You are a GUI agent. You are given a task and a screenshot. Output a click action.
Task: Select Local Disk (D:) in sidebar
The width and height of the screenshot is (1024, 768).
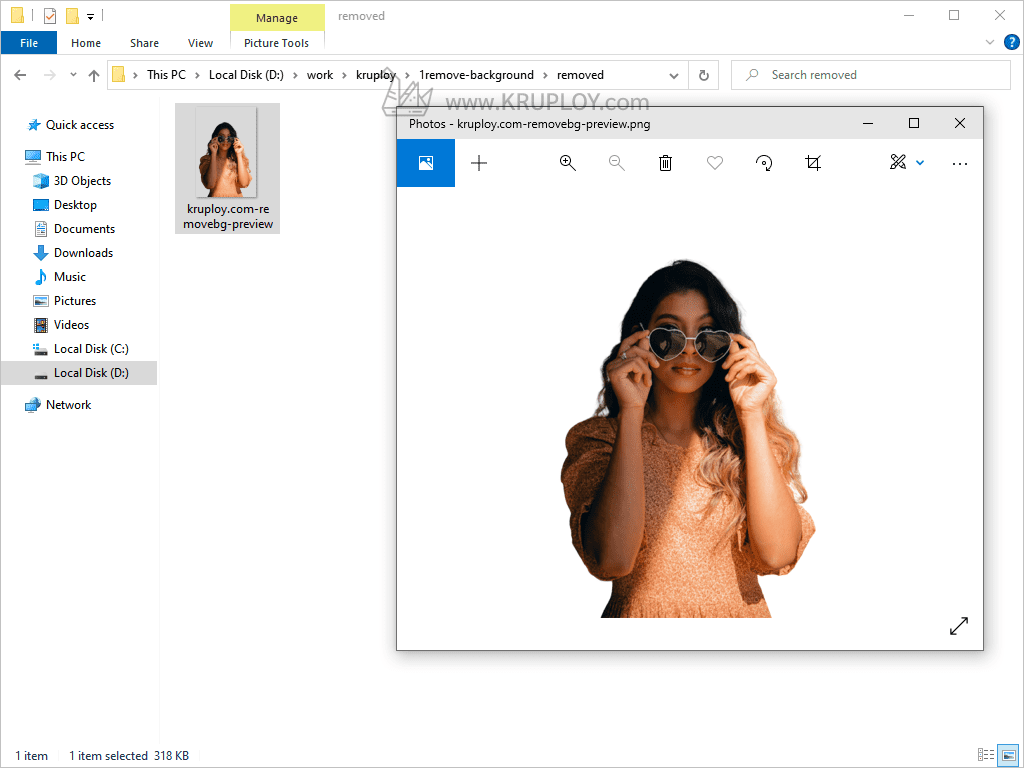pos(79,373)
